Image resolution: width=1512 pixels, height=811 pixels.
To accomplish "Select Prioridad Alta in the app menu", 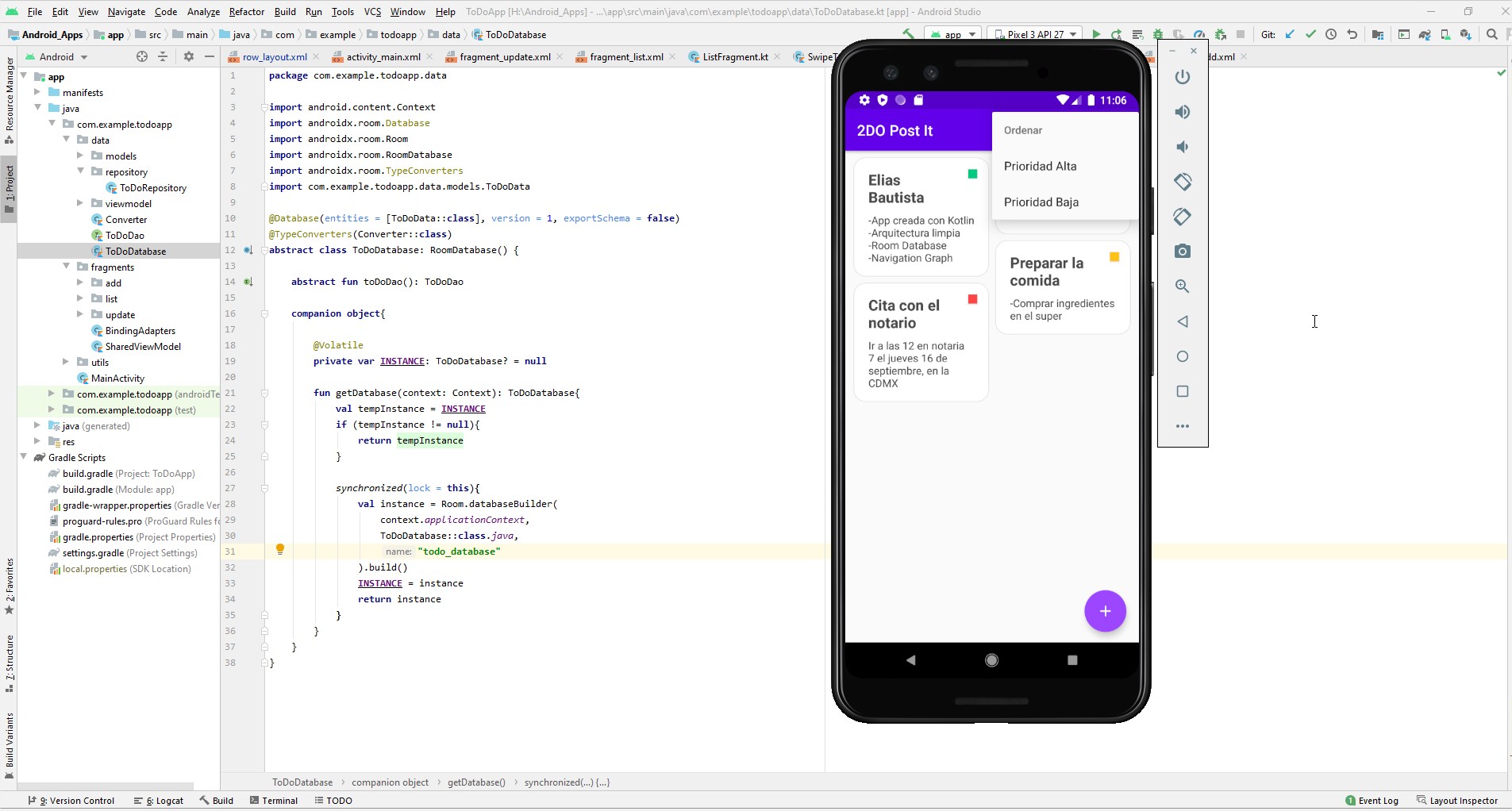I will tap(1040, 166).
